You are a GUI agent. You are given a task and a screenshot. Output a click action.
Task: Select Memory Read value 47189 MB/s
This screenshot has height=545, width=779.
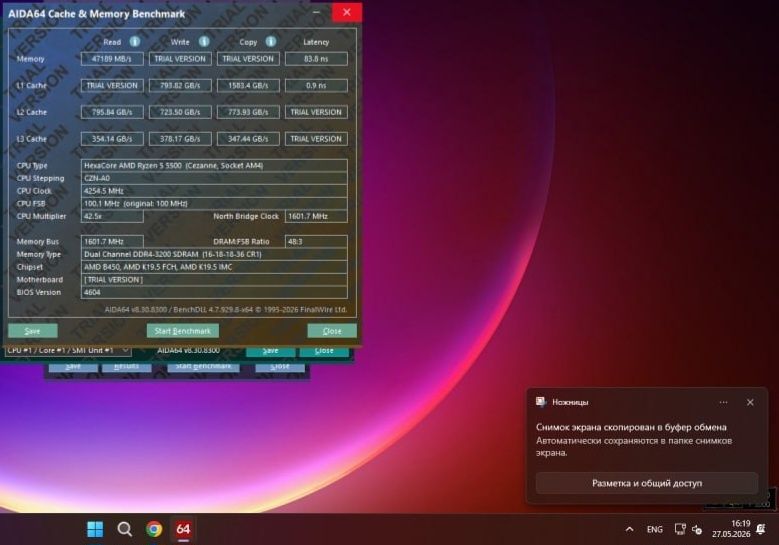coord(112,59)
